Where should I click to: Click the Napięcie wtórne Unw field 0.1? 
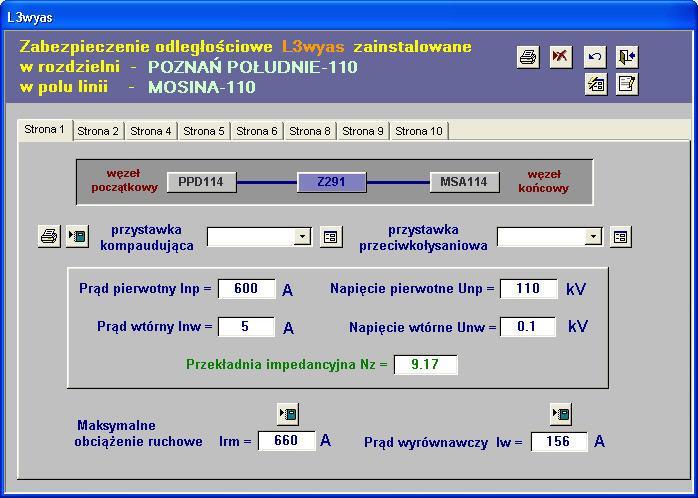[527, 327]
